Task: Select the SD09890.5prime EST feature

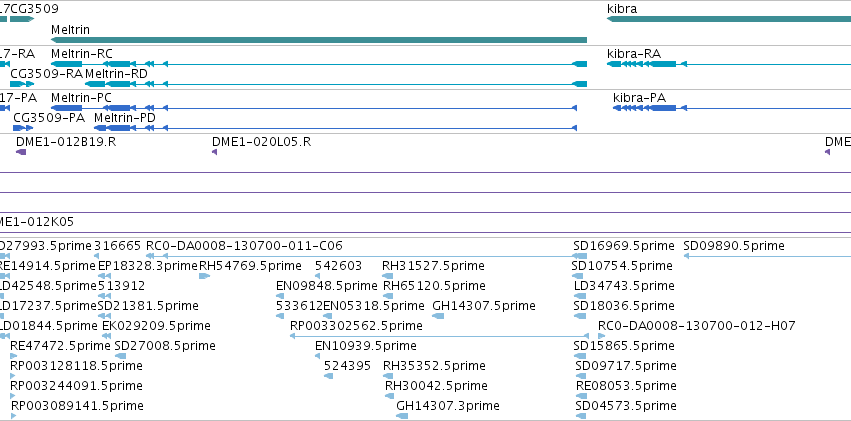Action: point(767,256)
